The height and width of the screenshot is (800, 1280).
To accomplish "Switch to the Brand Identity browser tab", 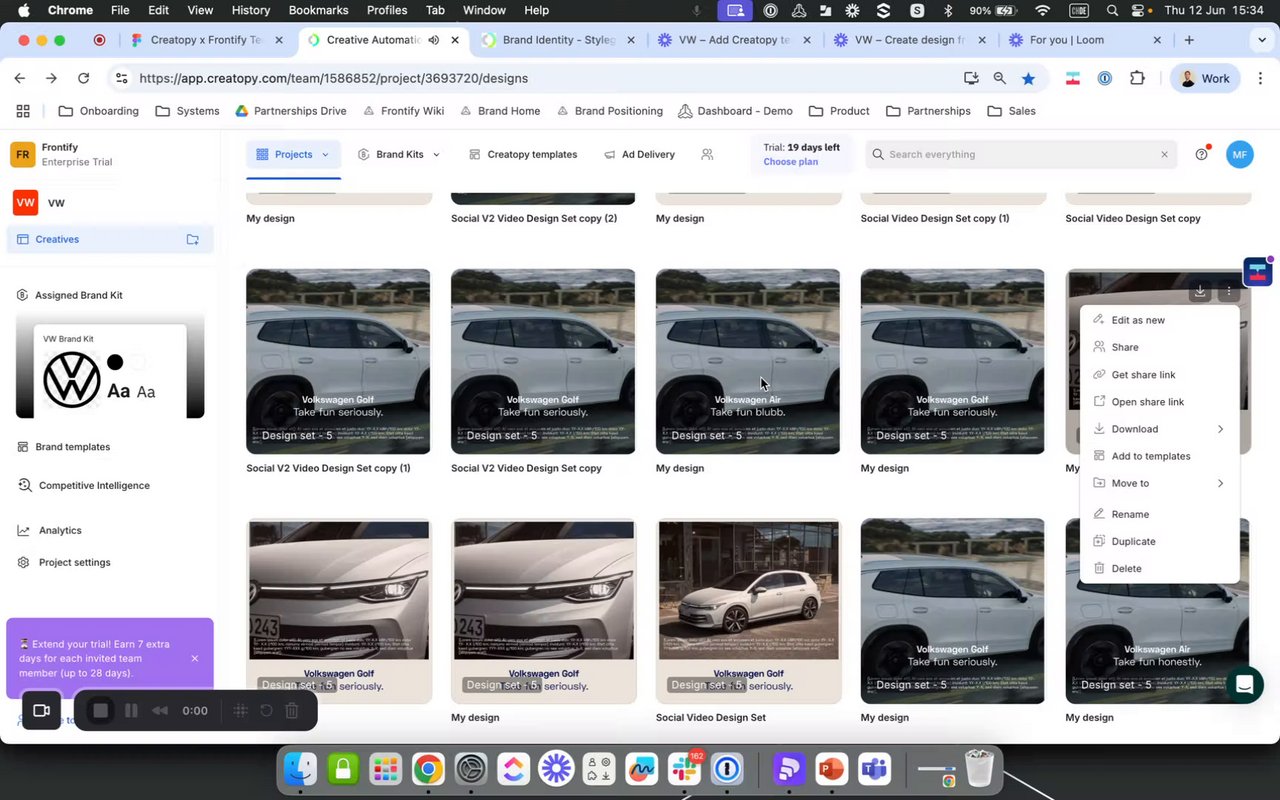I will (x=558, y=40).
